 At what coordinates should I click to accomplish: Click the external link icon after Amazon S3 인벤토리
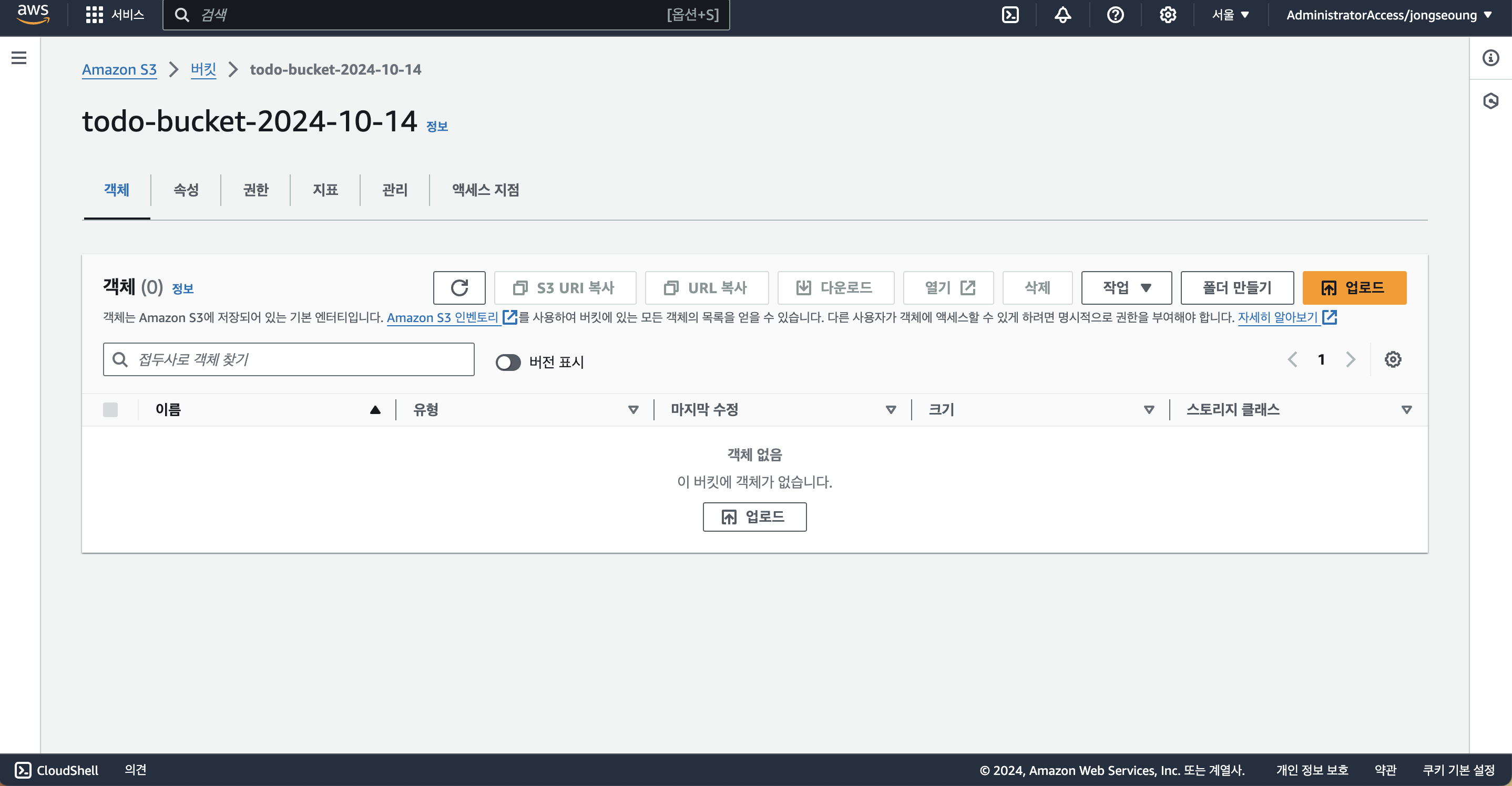point(510,317)
